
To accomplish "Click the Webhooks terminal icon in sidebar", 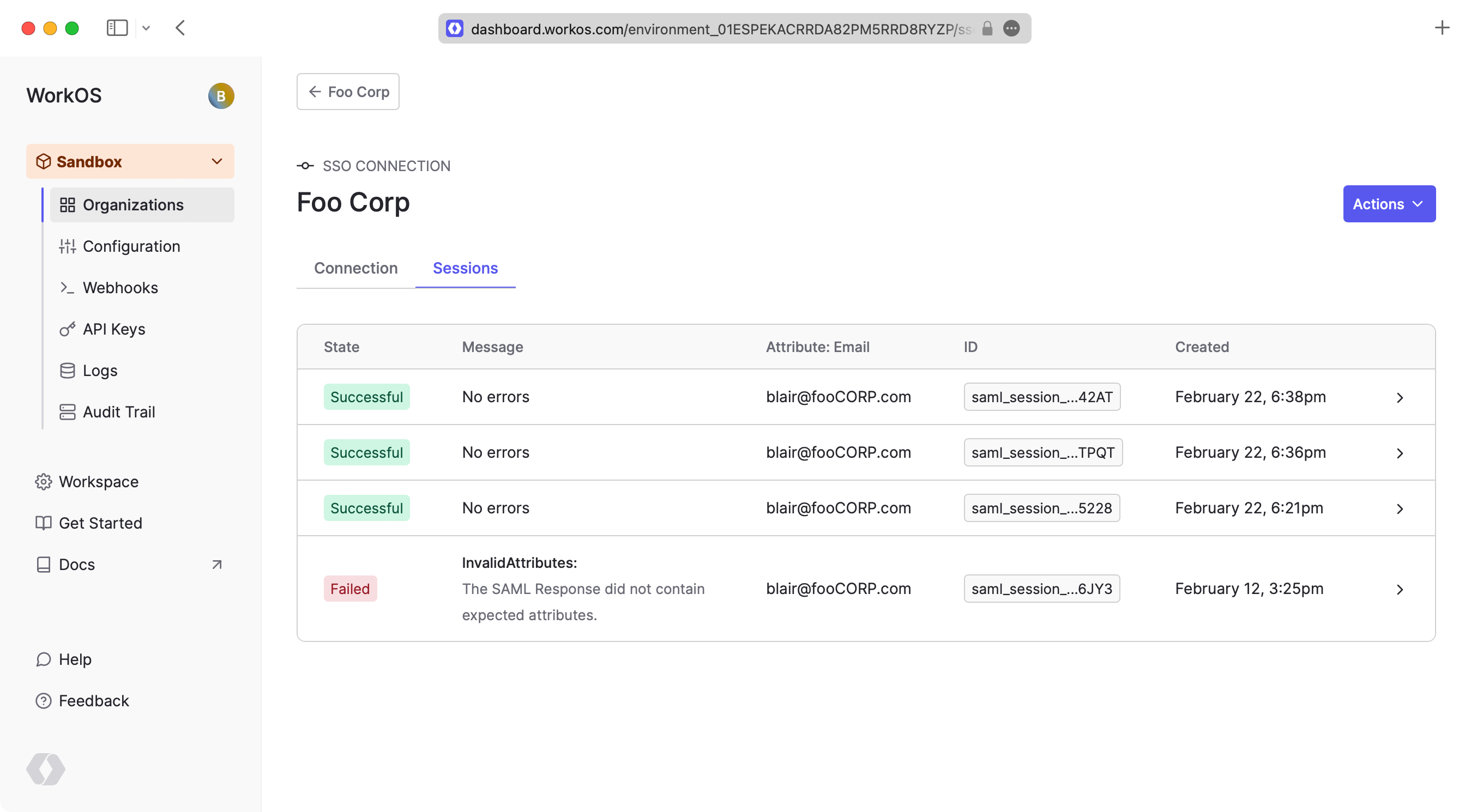I will pyautogui.click(x=67, y=288).
